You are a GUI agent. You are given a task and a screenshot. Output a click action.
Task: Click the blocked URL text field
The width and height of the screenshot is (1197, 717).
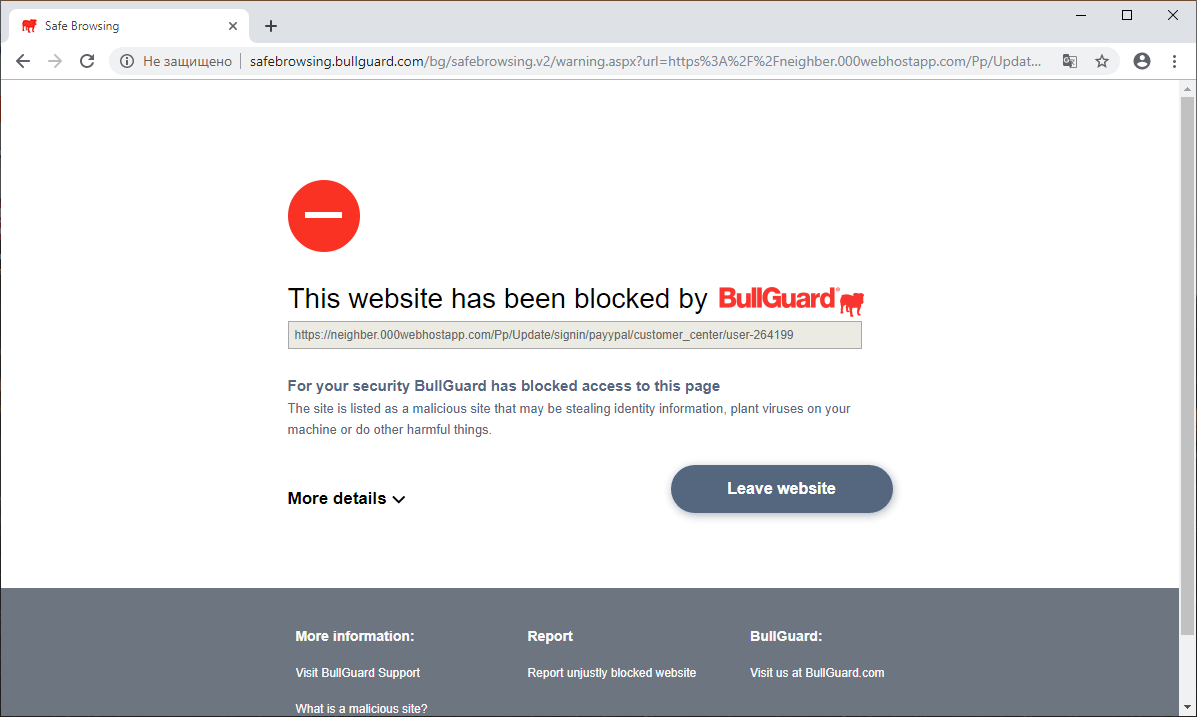pos(575,335)
